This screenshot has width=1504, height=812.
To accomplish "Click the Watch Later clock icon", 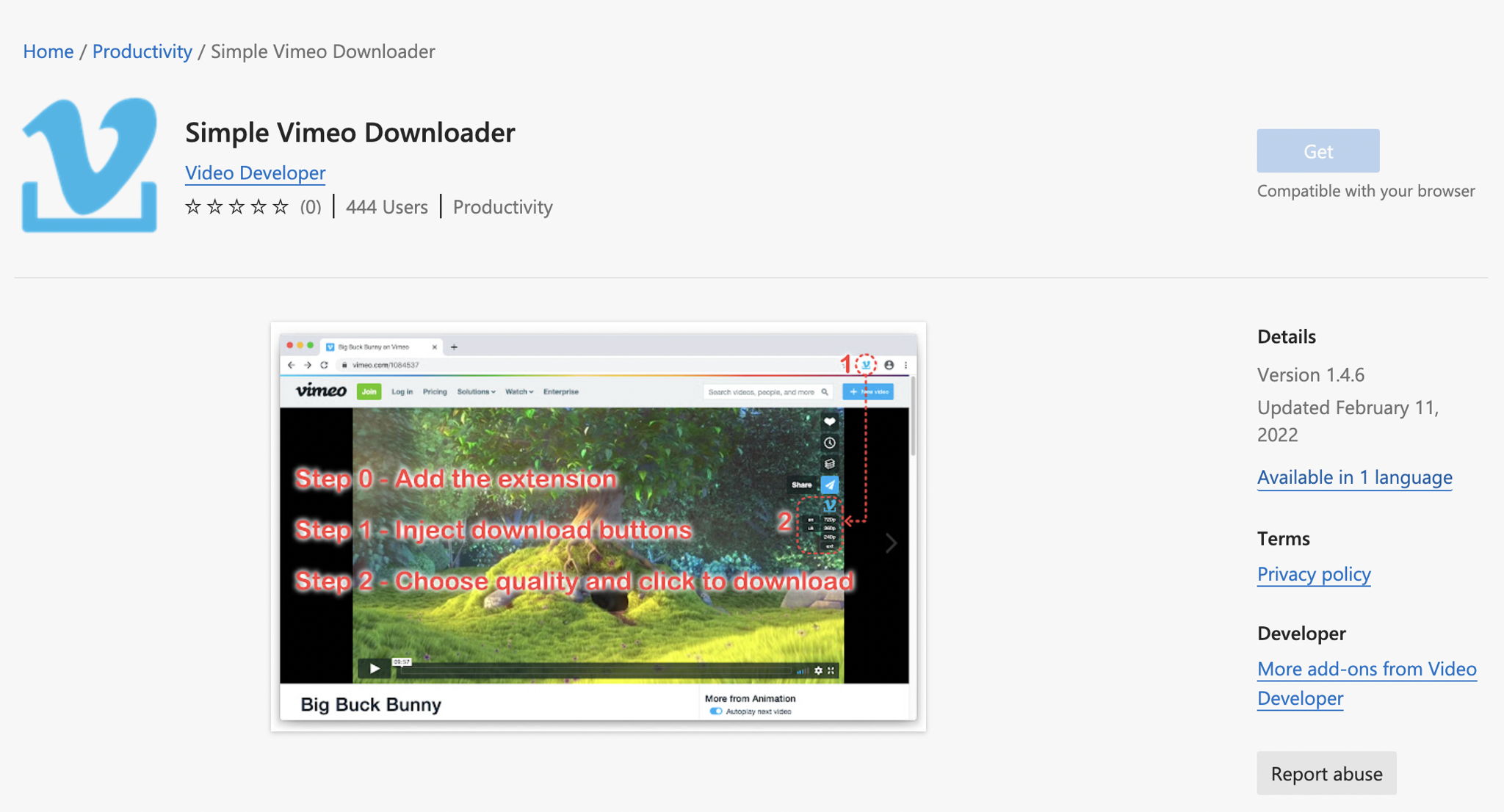I will 830,443.
